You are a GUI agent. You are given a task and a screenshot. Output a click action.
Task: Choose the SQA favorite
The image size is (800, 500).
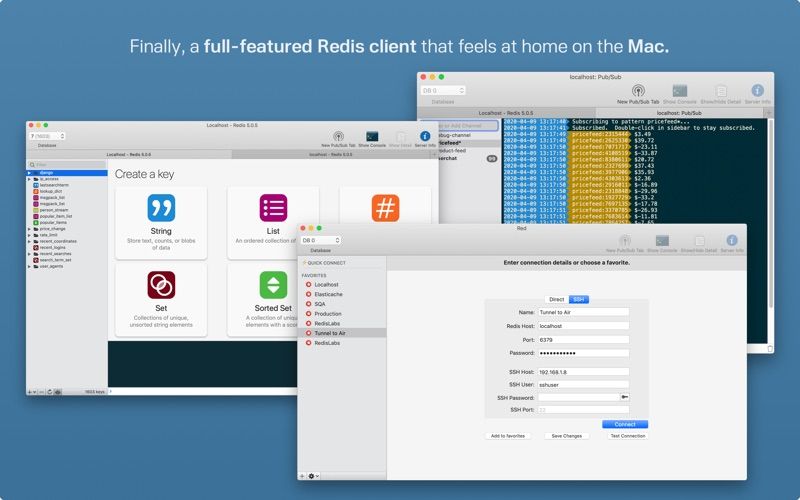320,304
